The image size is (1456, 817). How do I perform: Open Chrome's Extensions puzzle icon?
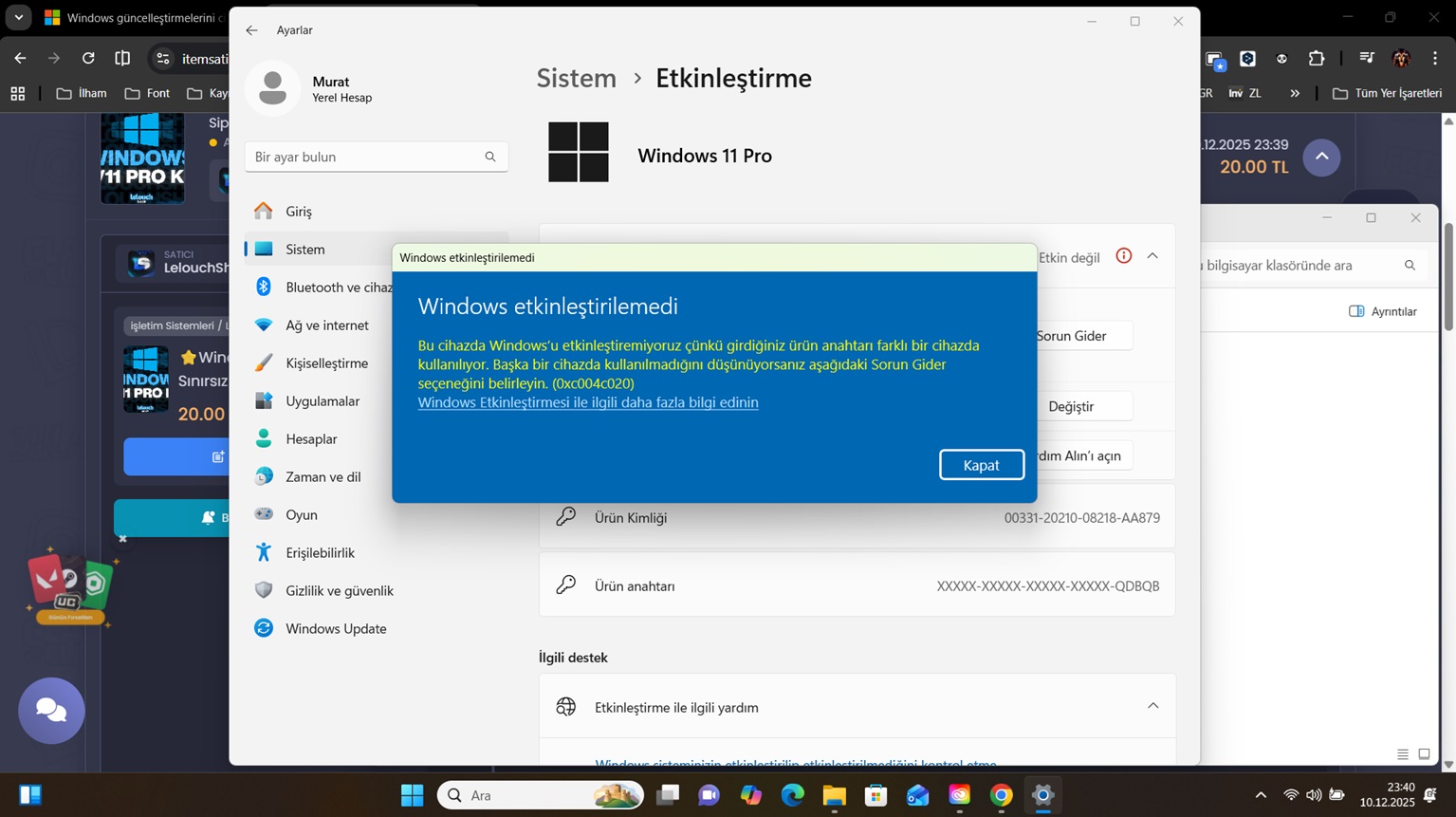point(1317,59)
